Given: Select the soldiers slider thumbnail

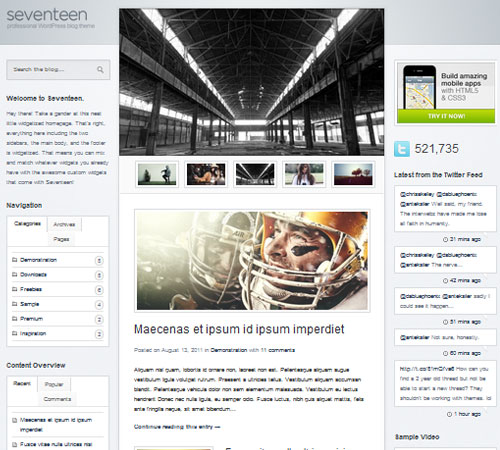Looking at the screenshot, I should 157,174.
